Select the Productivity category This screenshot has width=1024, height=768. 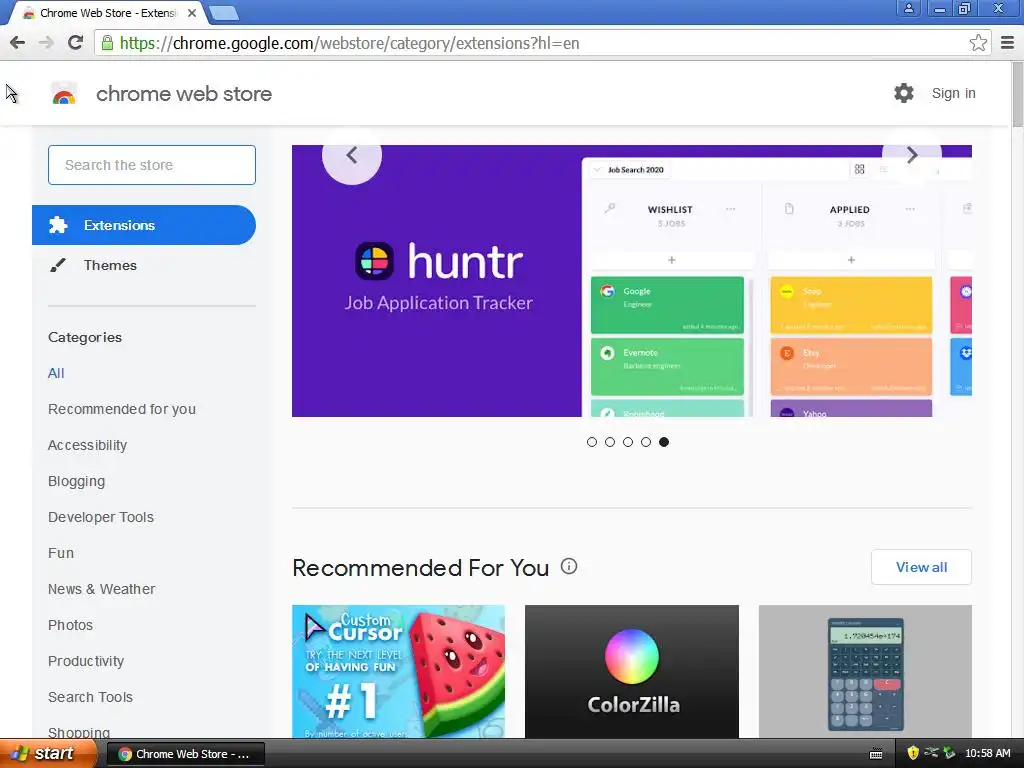pos(86,661)
